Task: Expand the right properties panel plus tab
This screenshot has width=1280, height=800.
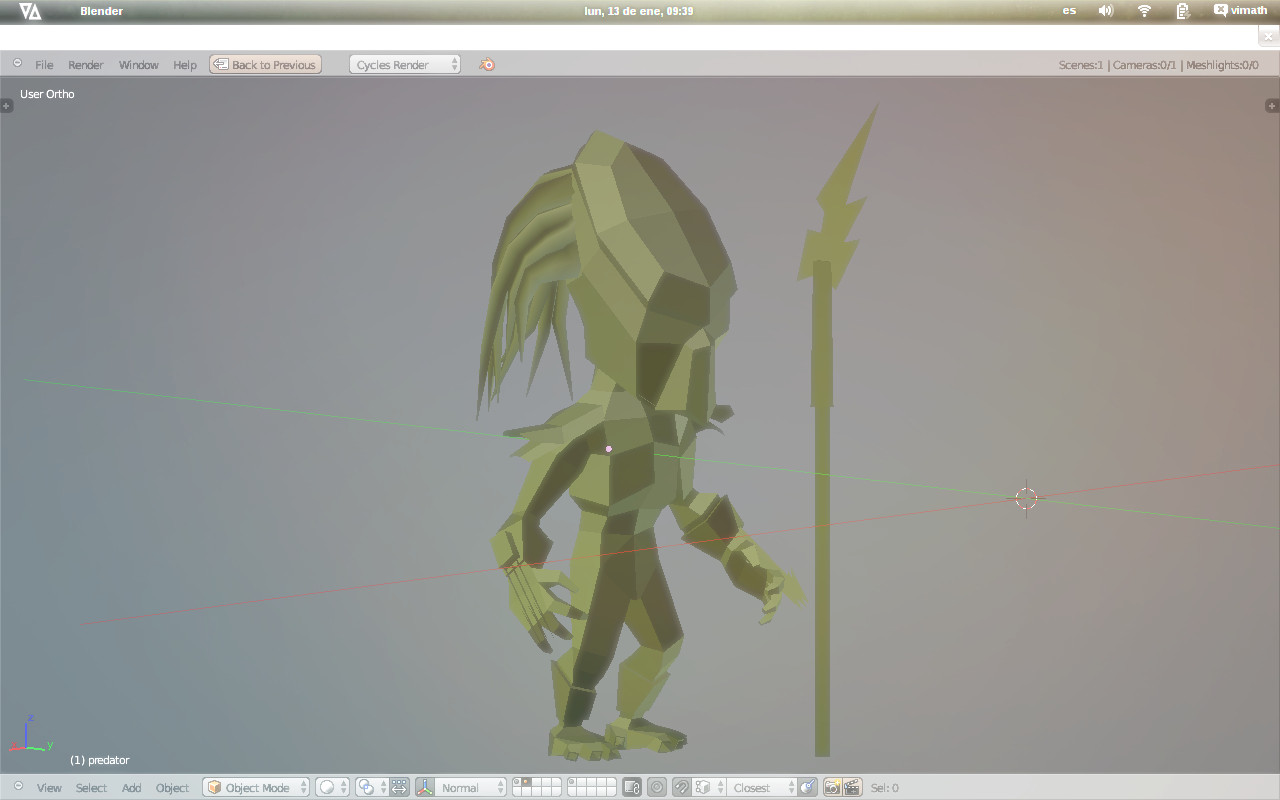Action: click(1272, 105)
